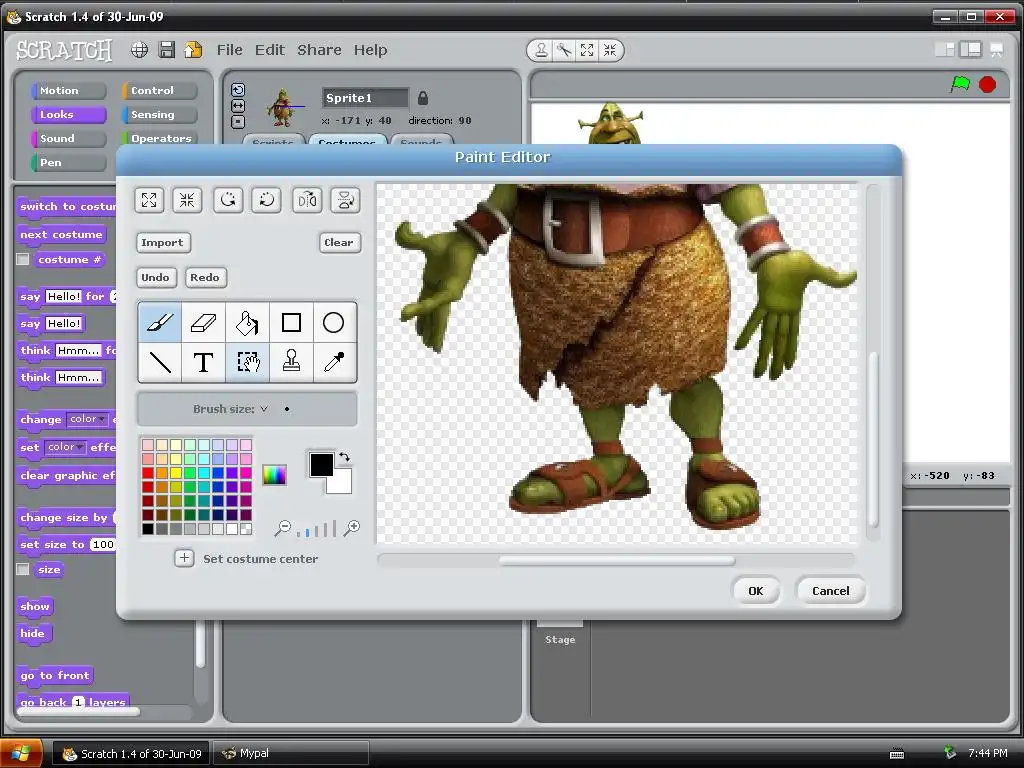Click the duplicate stamp icon in top toolbar

(x=541, y=50)
